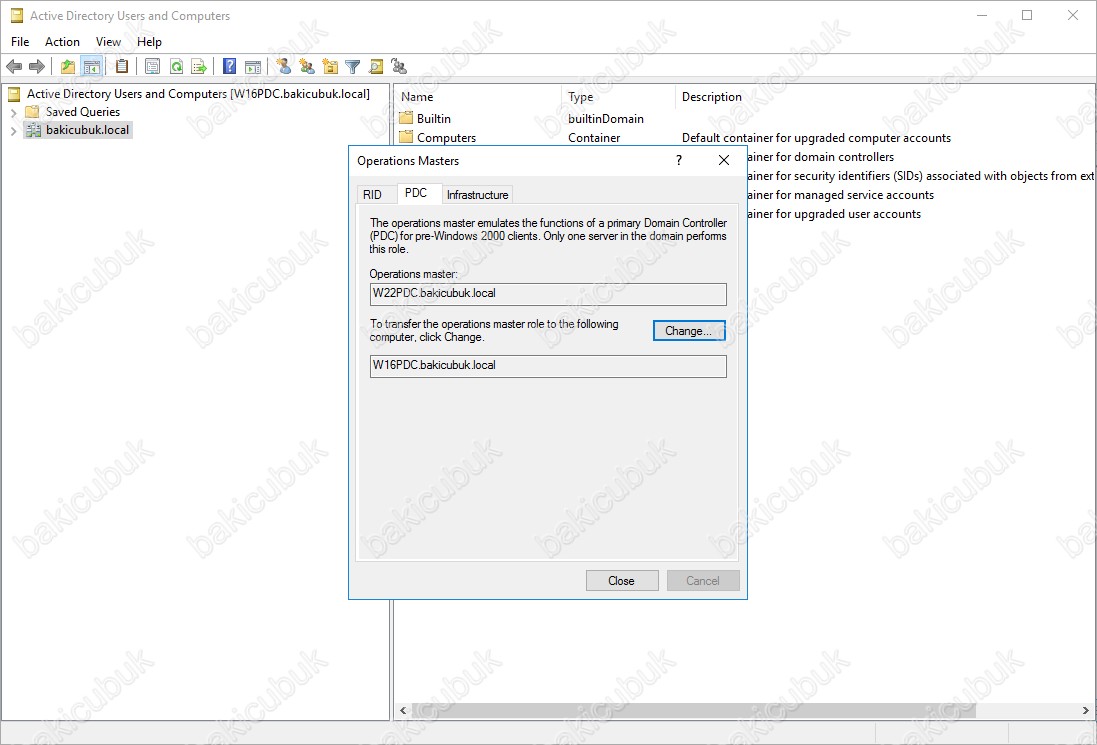This screenshot has width=1097, height=745.
Task: Click the Builtin folder icon
Action: click(406, 118)
